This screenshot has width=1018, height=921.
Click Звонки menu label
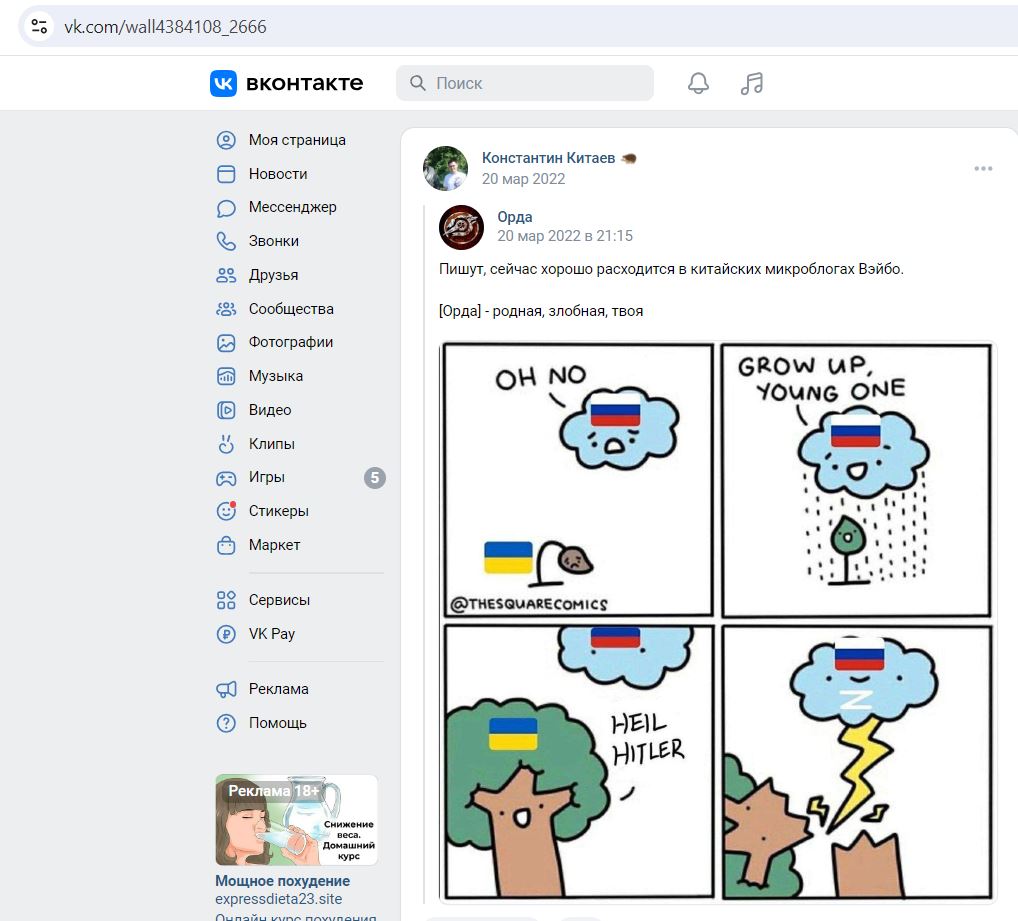(x=274, y=241)
